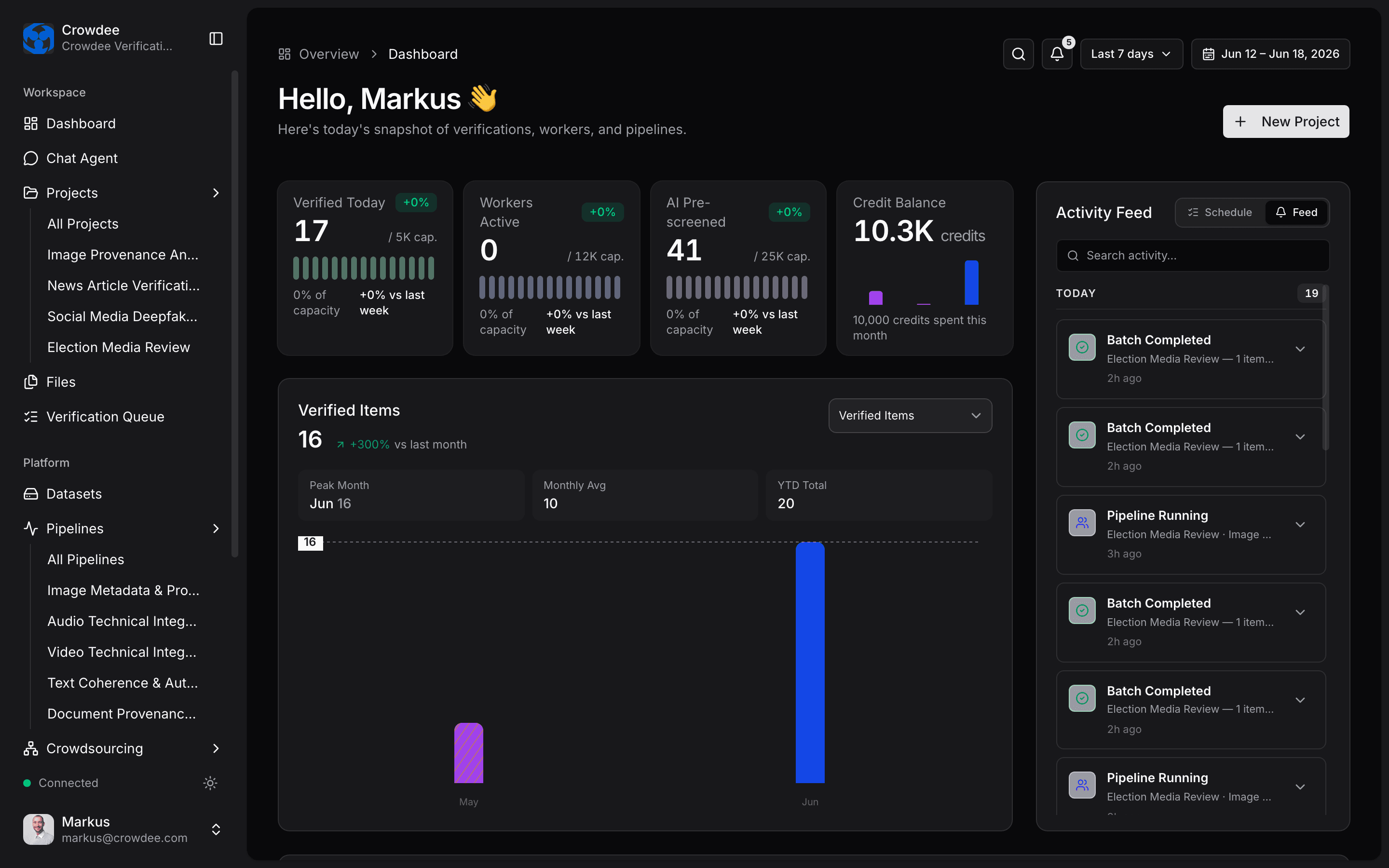This screenshot has width=1389, height=868.
Task: Click the Files documents icon
Action: tap(30, 382)
